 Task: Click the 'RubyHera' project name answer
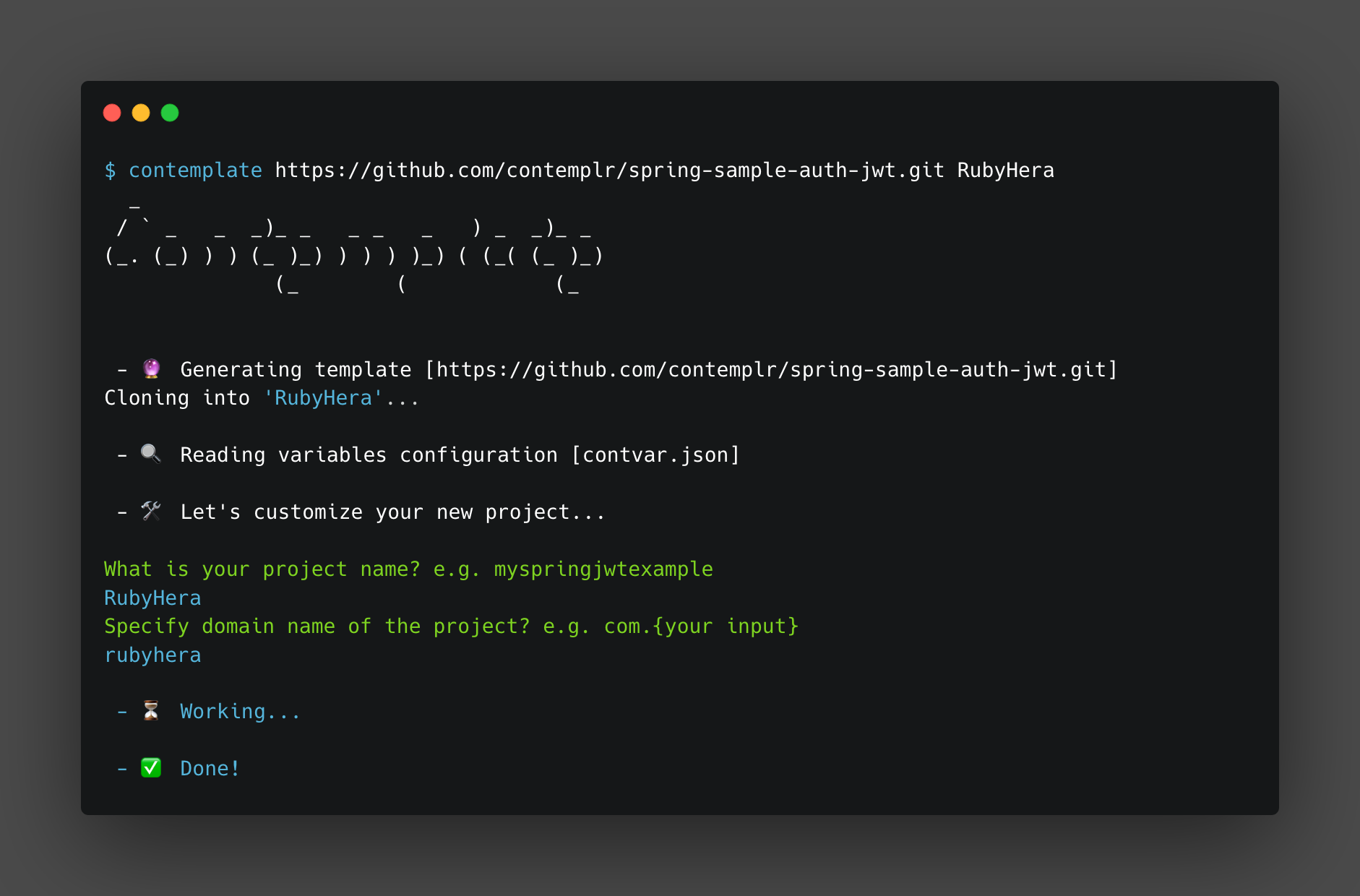152,598
